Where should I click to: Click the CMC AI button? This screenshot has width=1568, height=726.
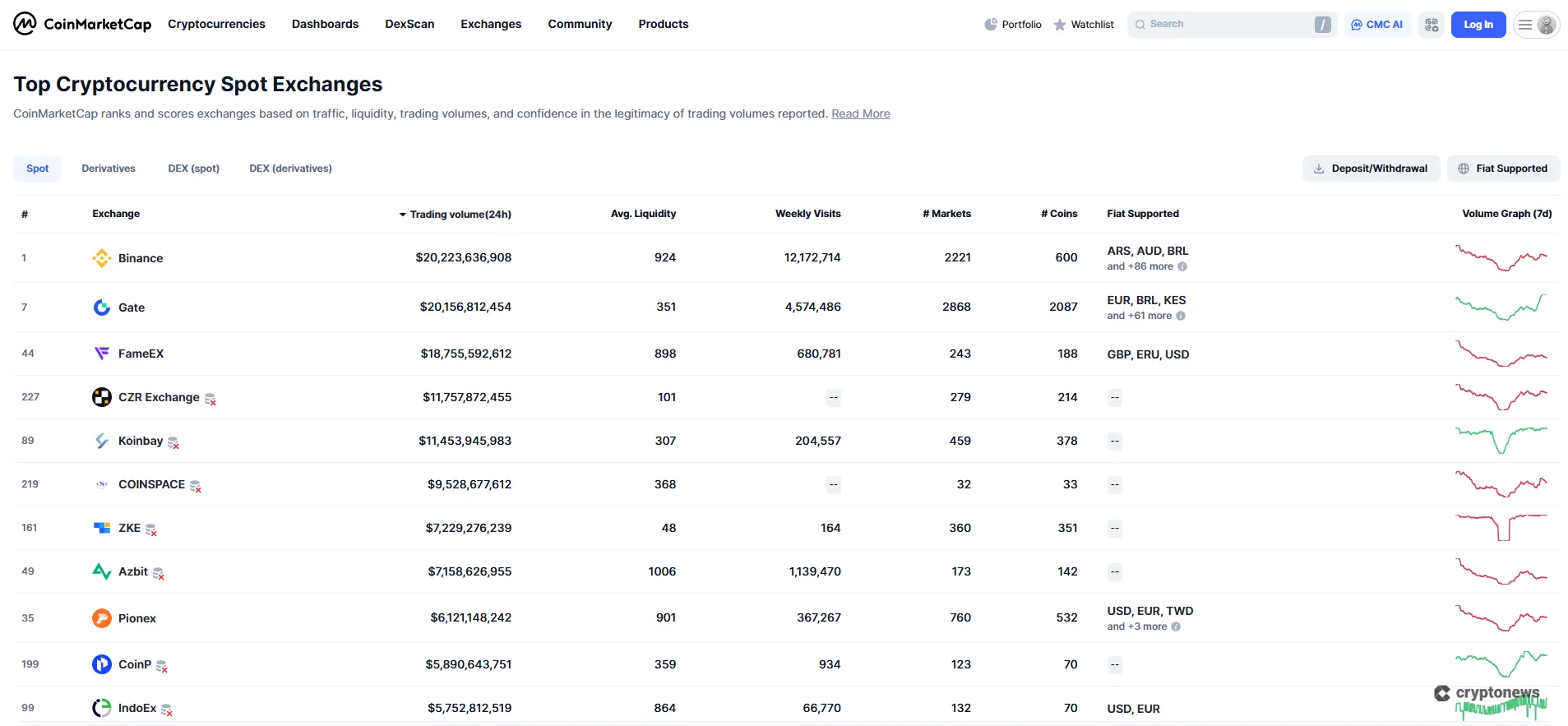[x=1377, y=25]
